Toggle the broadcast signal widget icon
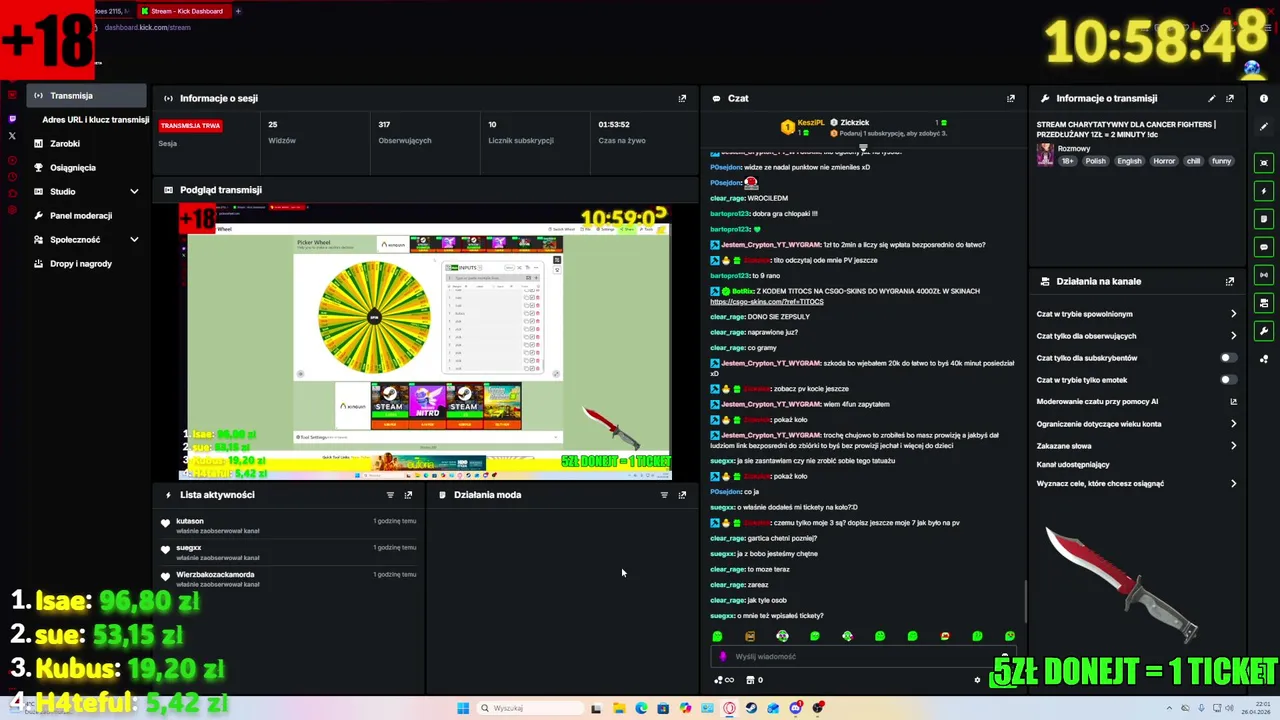 point(1264,274)
